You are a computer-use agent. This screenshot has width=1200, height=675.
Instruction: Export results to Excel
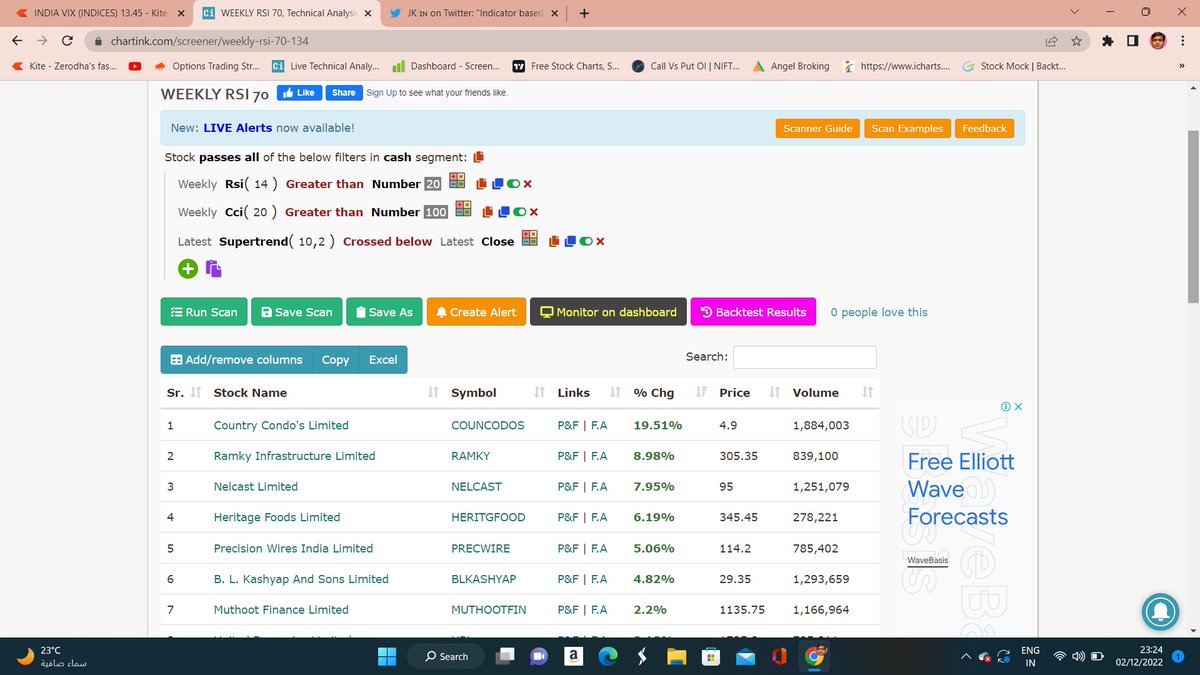[383, 359]
